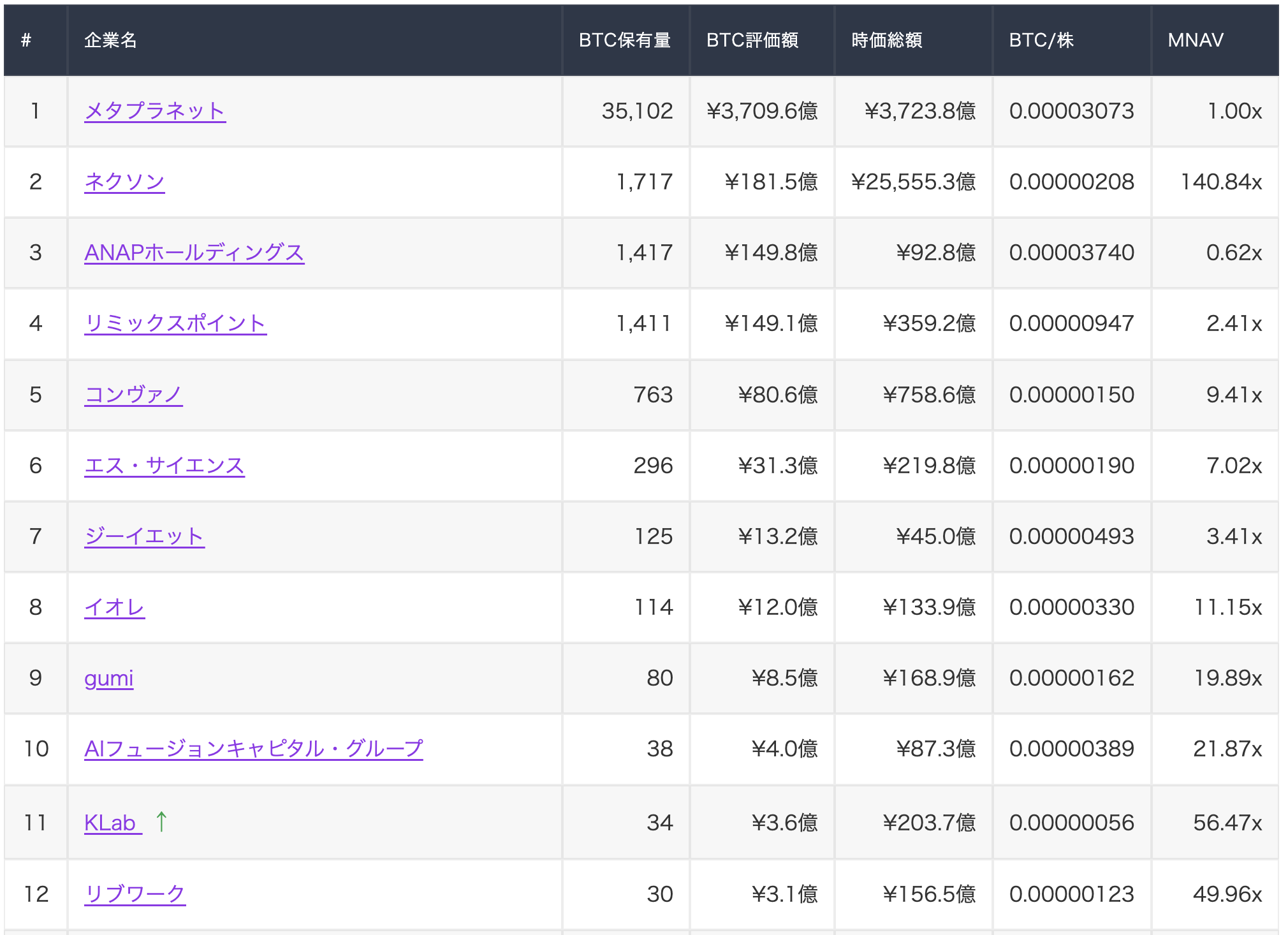Image resolution: width=1288 pixels, height=935 pixels.
Task: Select the KLab company link
Action: [112, 821]
